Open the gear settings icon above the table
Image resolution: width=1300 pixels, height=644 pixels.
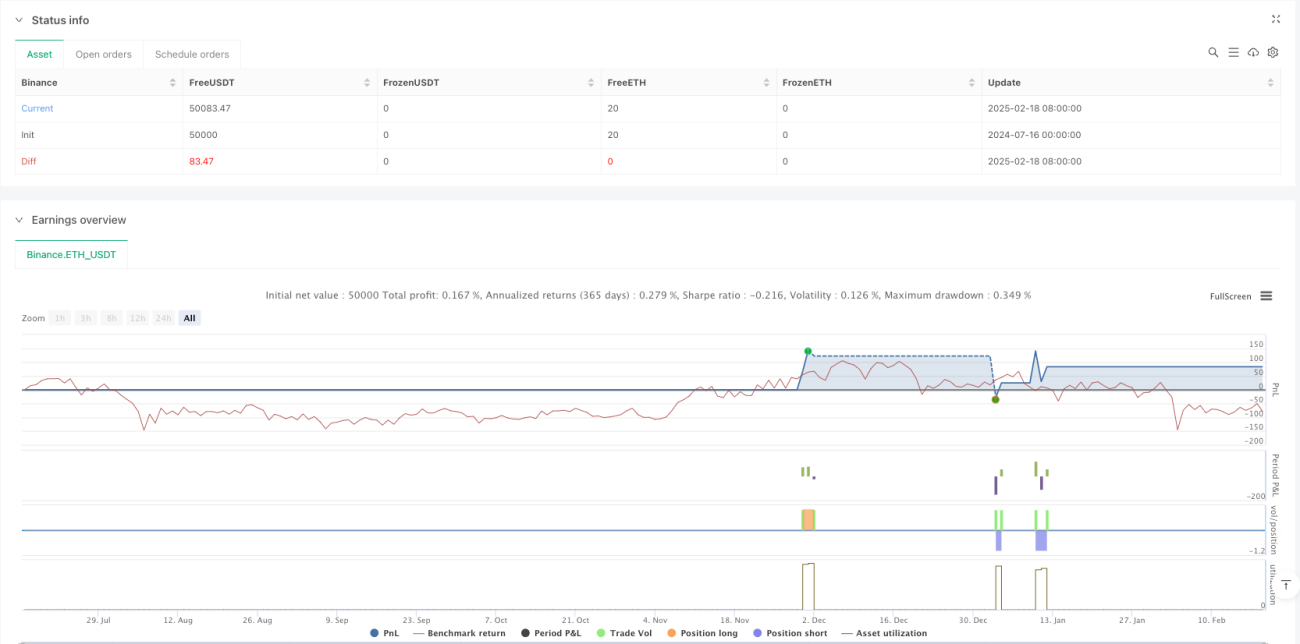[1273, 52]
